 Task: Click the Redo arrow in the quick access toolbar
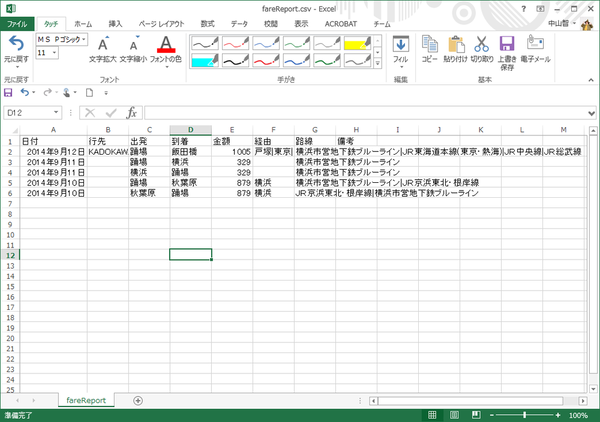click(47, 93)
